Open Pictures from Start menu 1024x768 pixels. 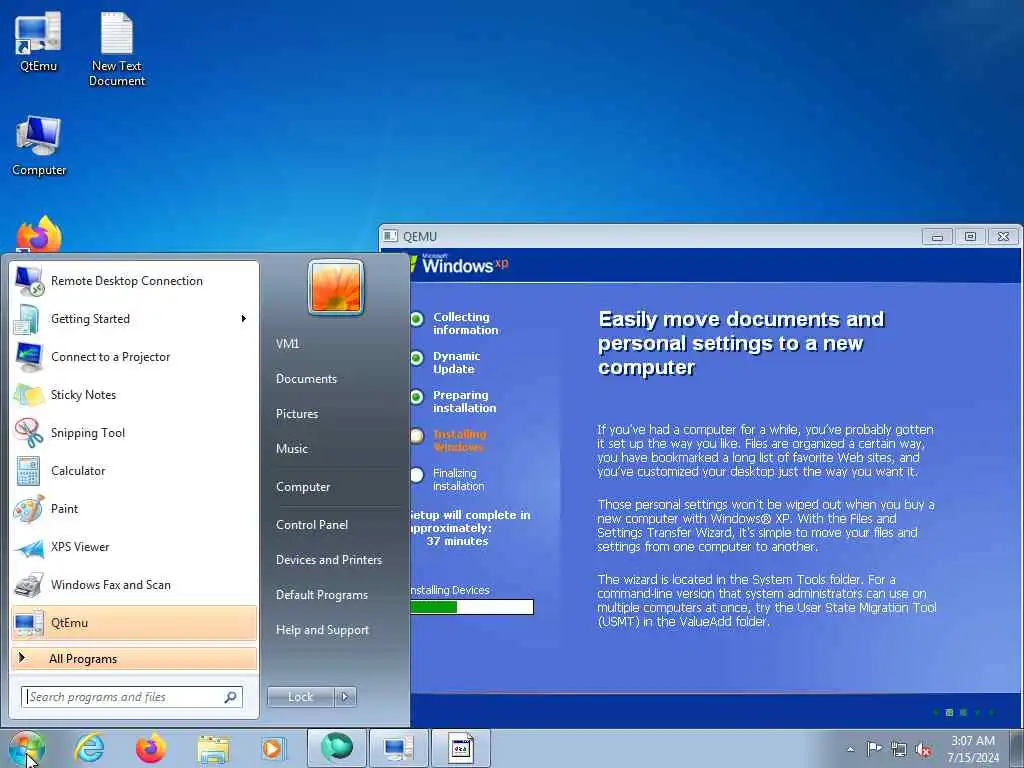tap(297, 414)
